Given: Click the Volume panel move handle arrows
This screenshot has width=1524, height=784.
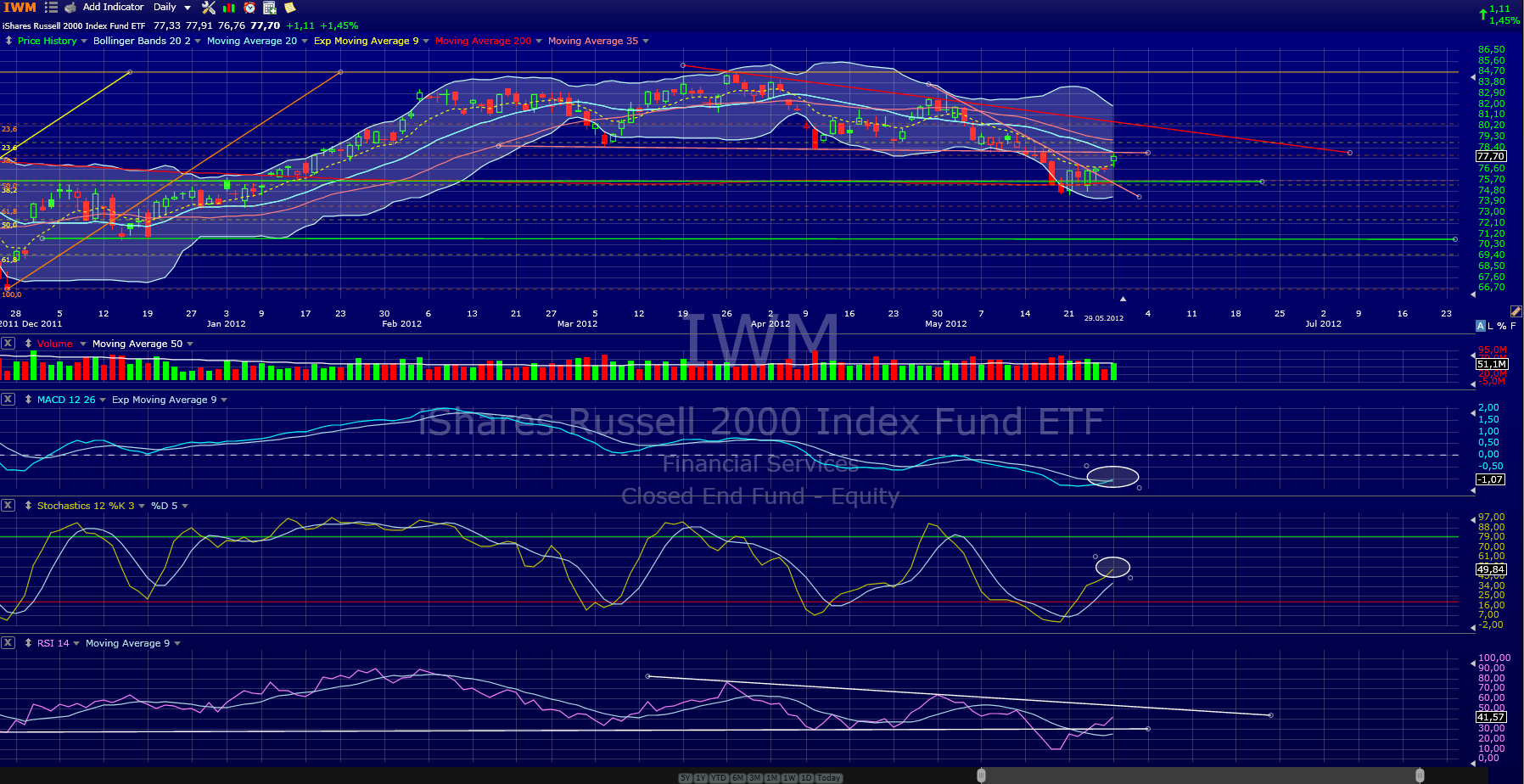Looking at the screenshot, I should pos(28,344).
